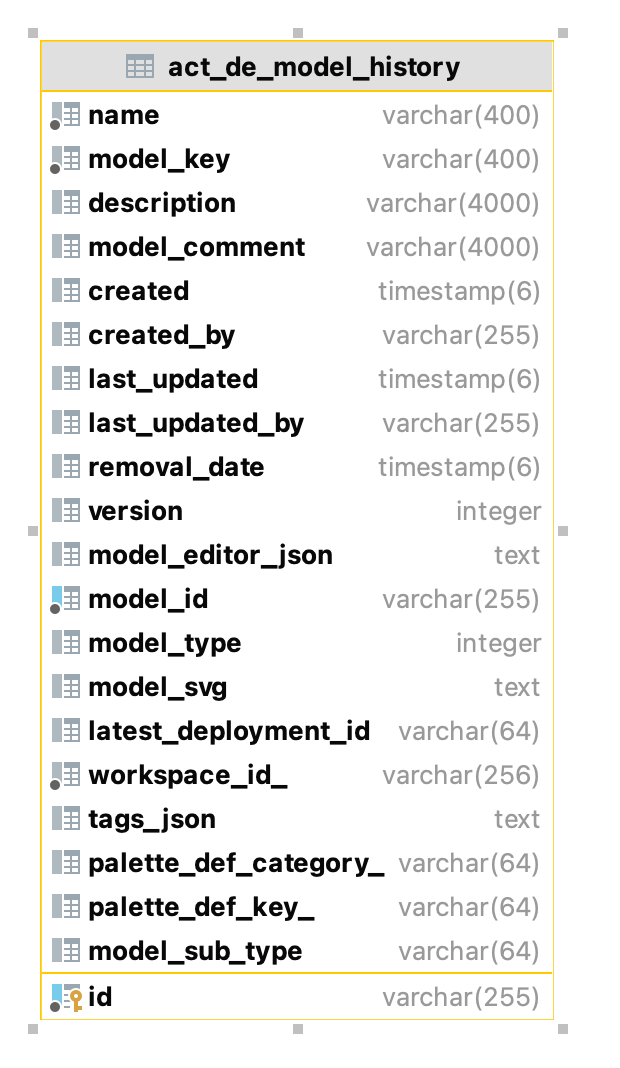
Task: Click the integer type of model_type
Action: (498, 644)
